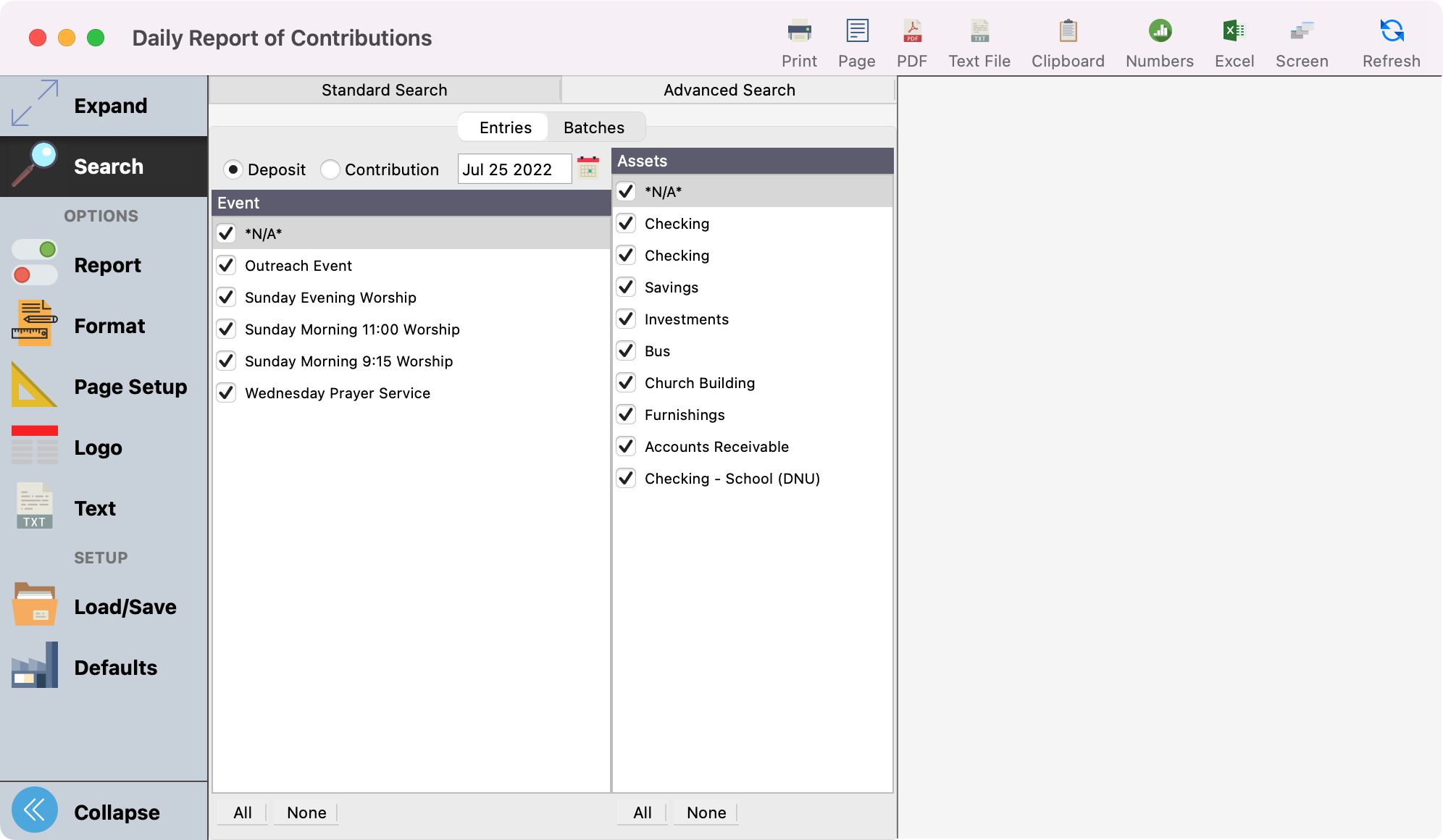Copy report to Clipboard
Viewport: 1443px width, 840px height.
1067,40
